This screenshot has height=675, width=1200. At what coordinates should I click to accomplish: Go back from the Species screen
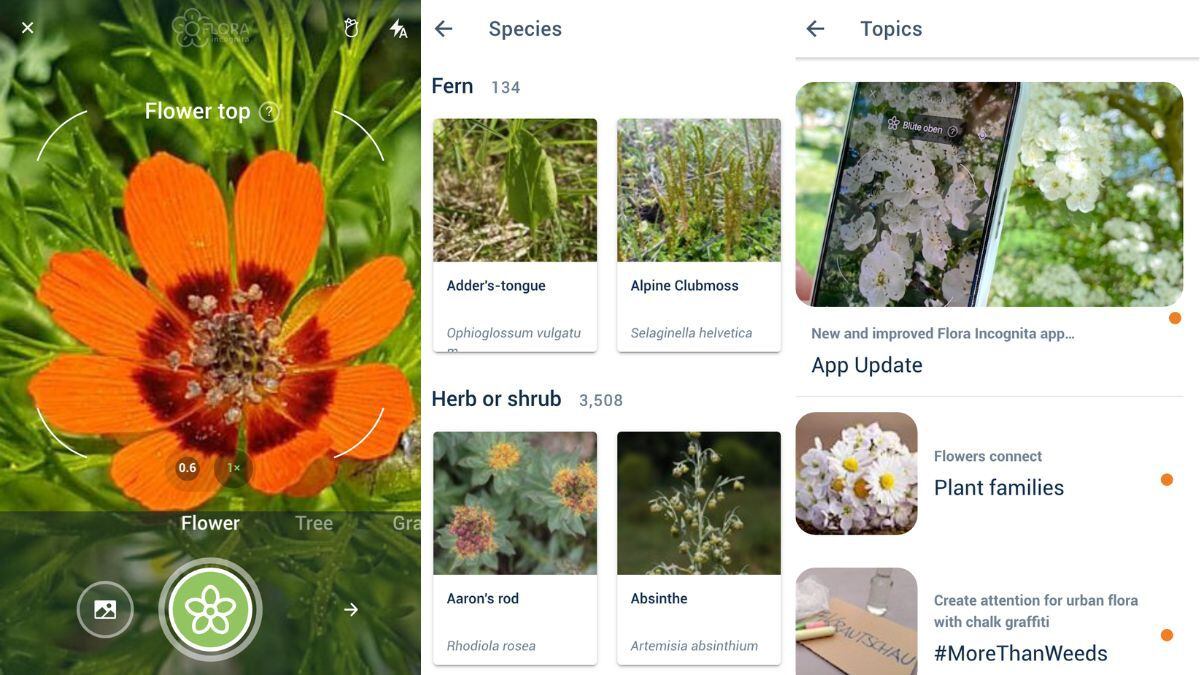444,29
